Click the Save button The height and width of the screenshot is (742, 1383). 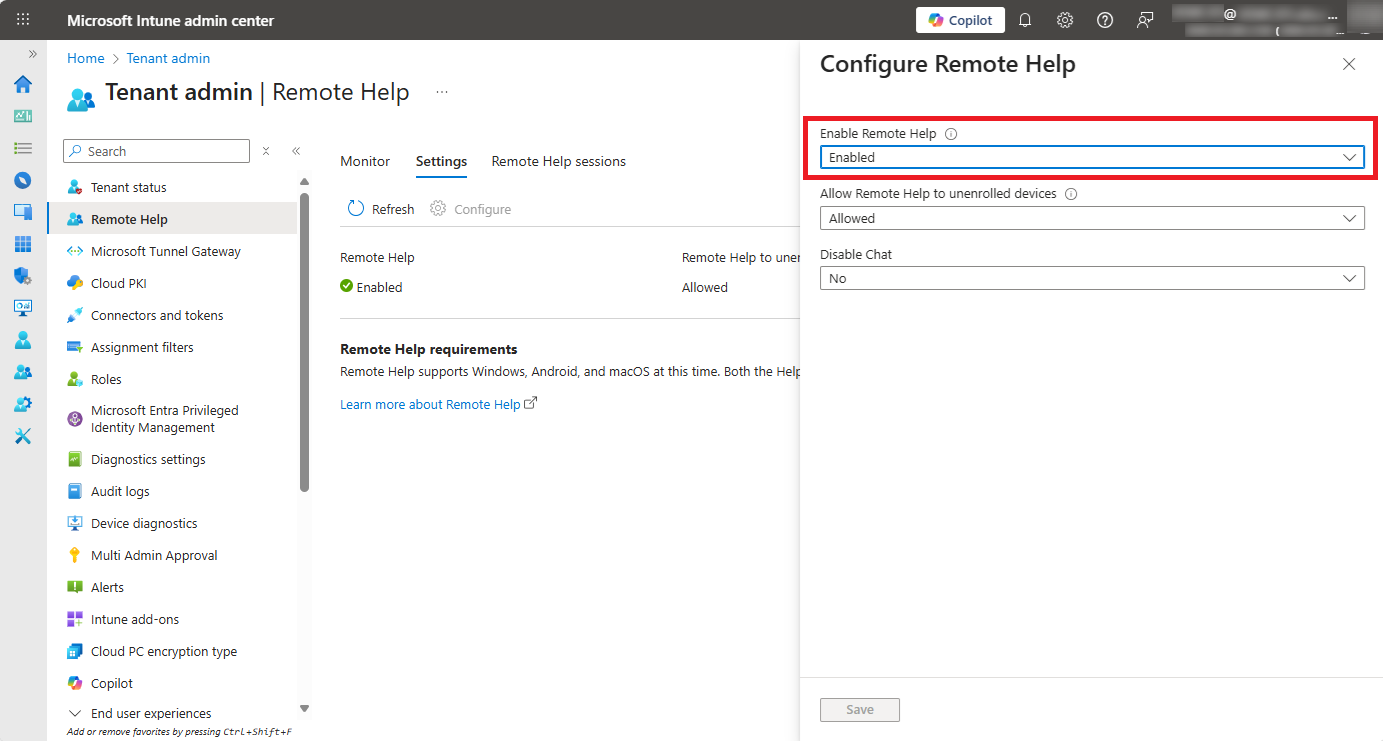(860, 710)
